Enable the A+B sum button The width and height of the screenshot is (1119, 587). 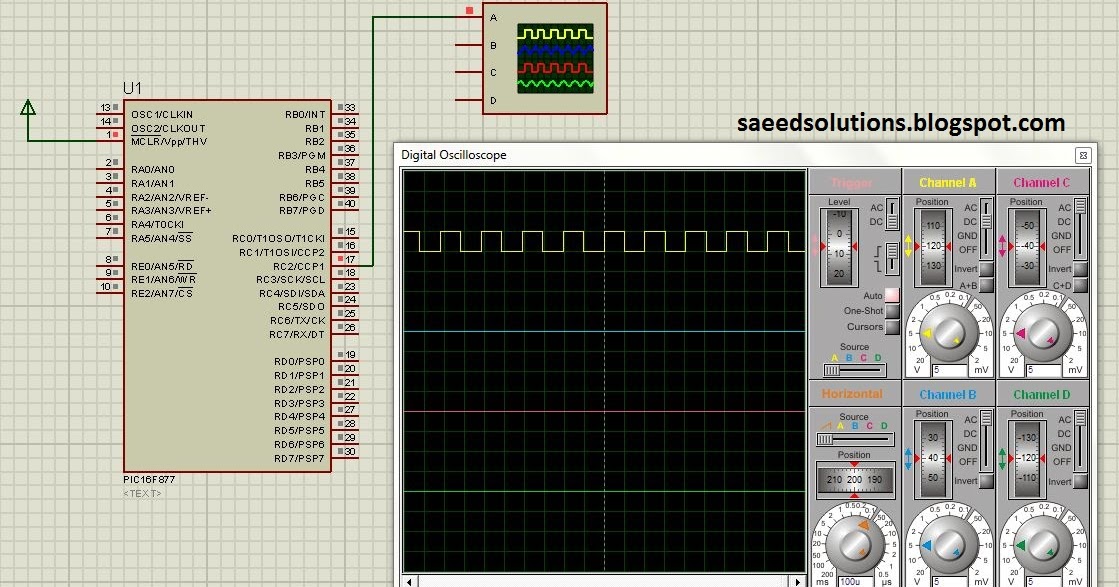click(986, 285)
